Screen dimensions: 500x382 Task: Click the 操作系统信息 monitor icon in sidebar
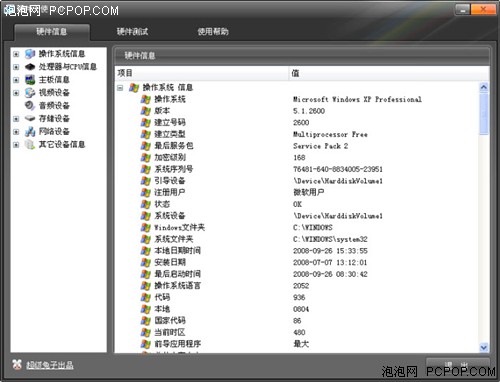click(x=30, y=54)
